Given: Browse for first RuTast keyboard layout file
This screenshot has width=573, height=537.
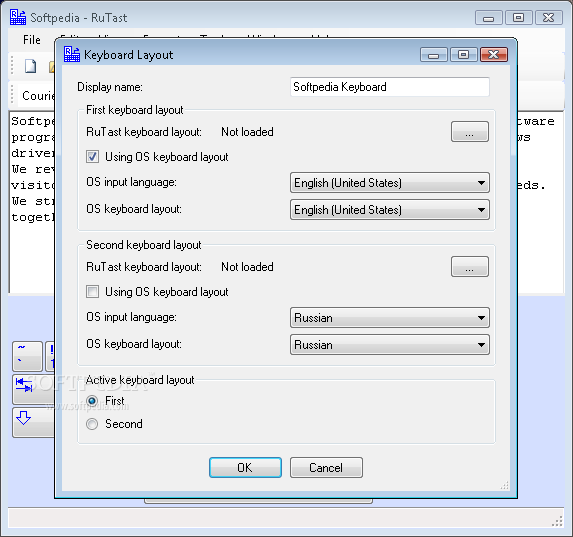Looking at the screenshot, I should [470, 132].
